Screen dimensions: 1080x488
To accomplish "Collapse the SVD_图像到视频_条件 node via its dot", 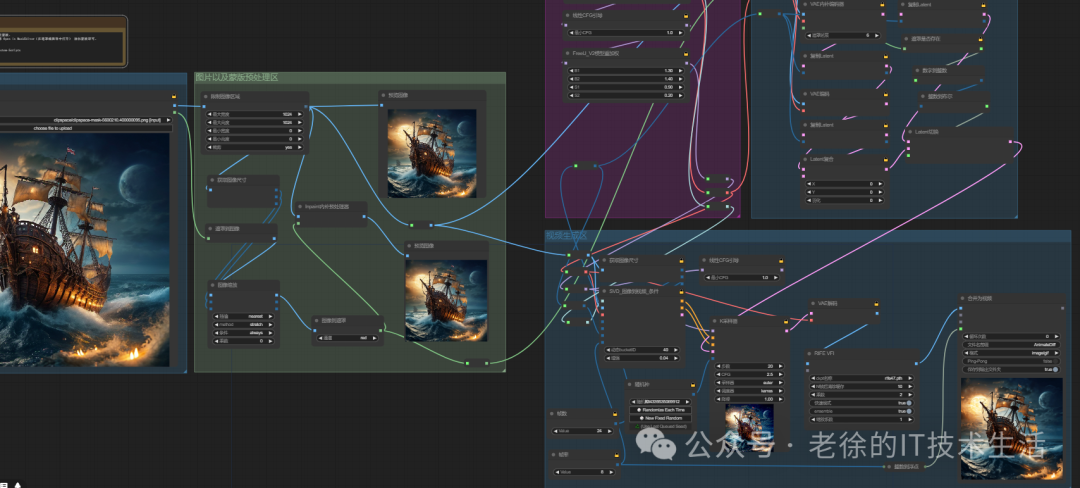I will click(605, 291).
